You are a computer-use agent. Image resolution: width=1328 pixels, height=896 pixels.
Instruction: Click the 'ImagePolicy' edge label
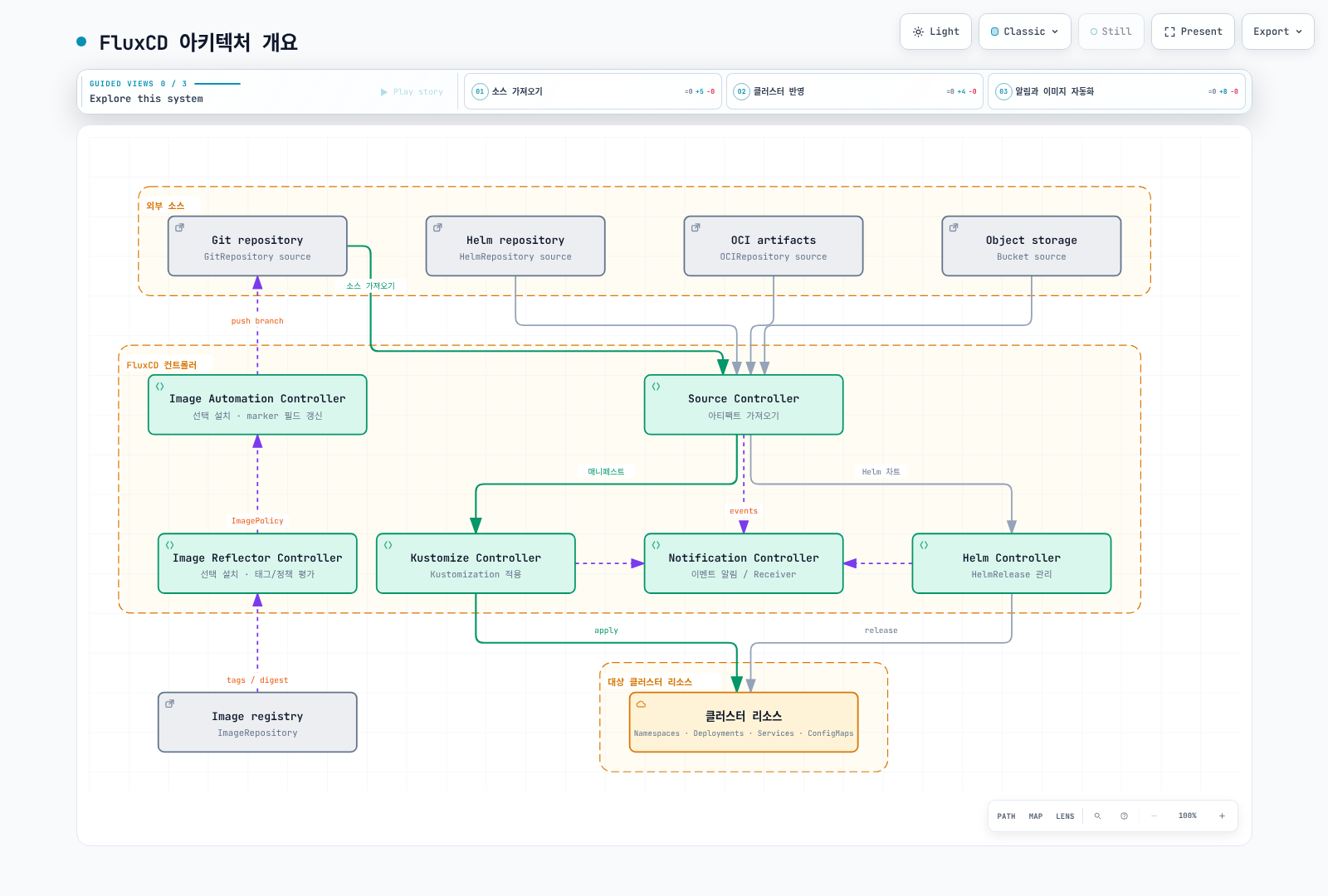[257, 521]
